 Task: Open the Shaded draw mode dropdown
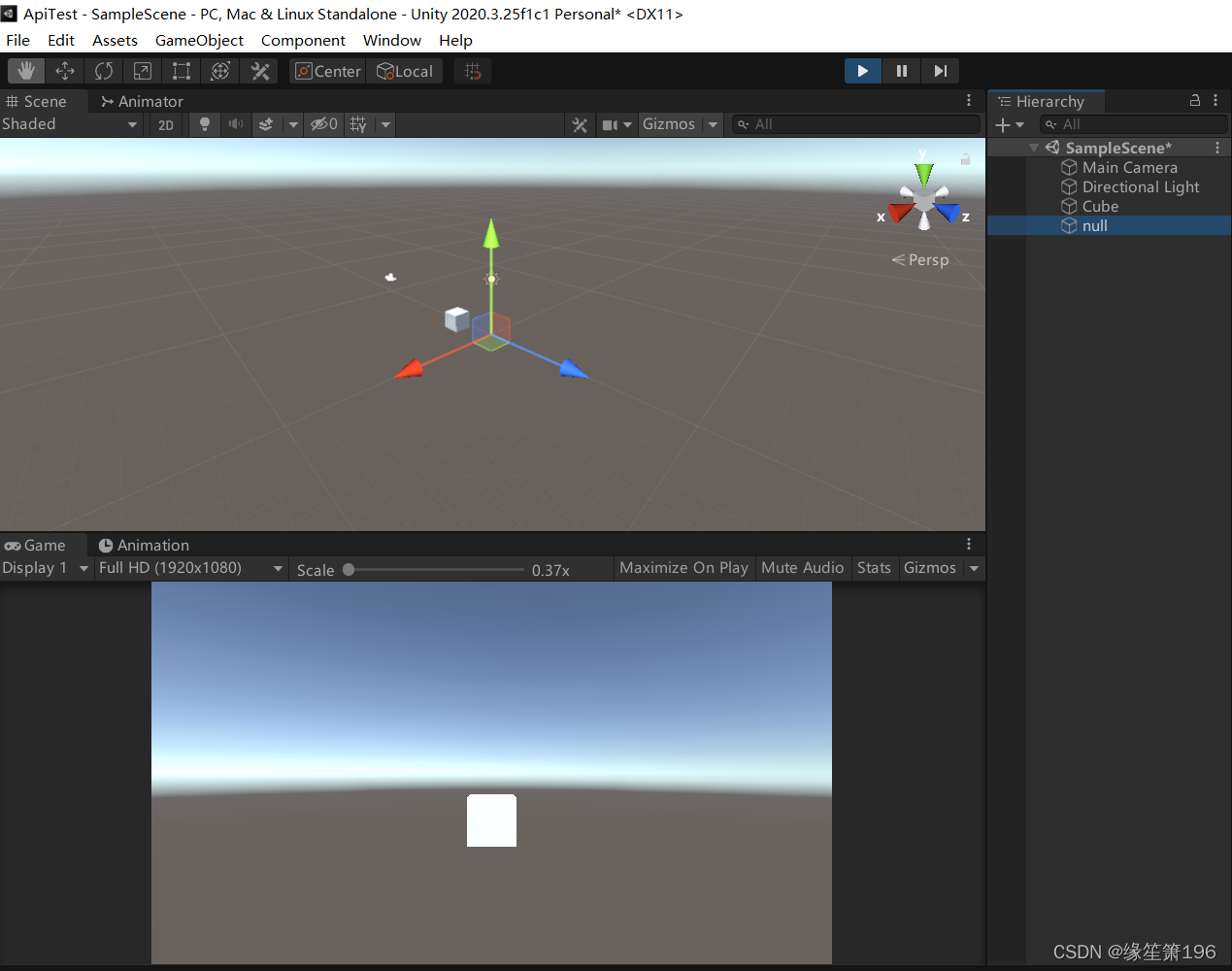coord(68,124)
